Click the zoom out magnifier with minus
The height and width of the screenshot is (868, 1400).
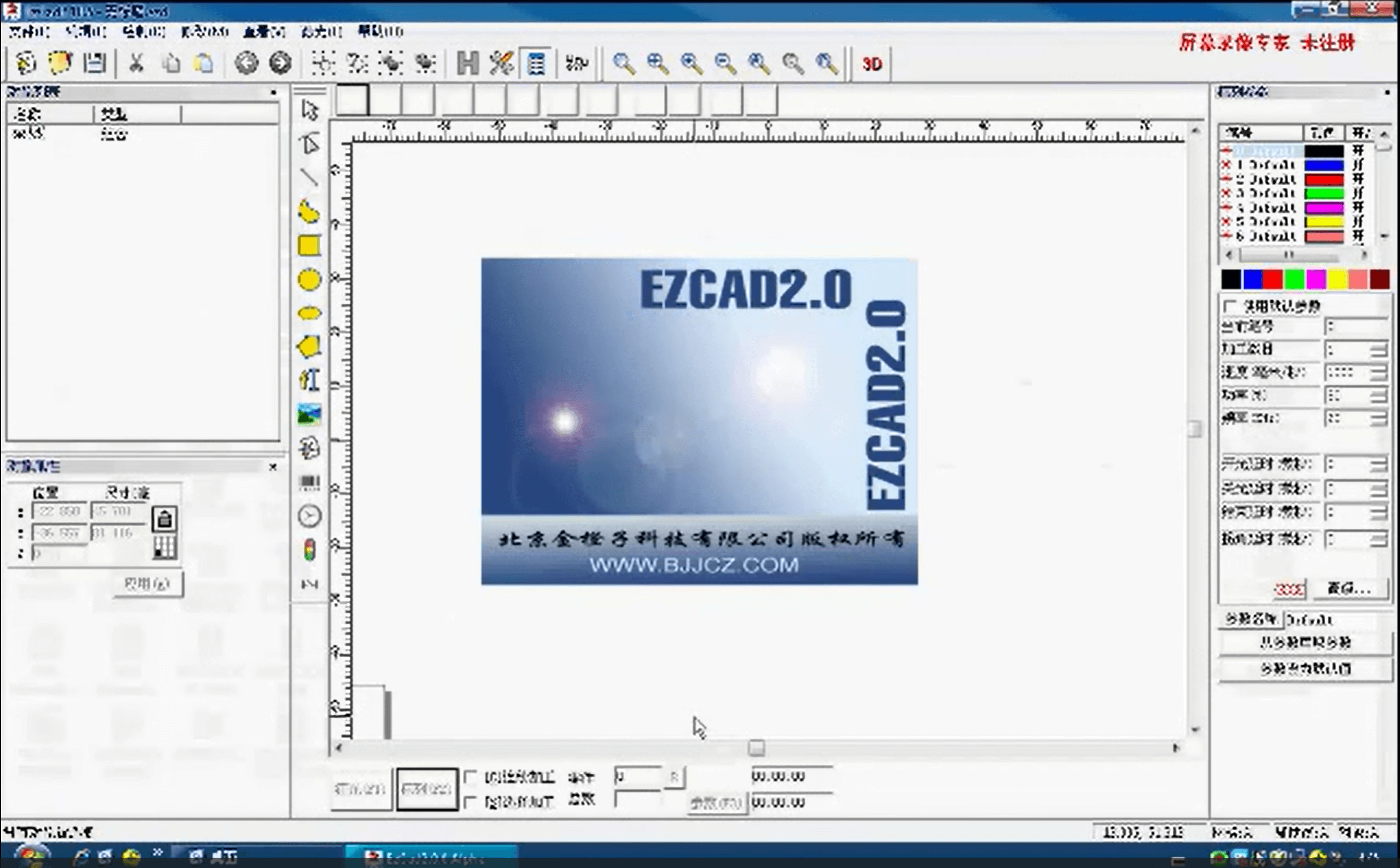click(x=726, y=63)
